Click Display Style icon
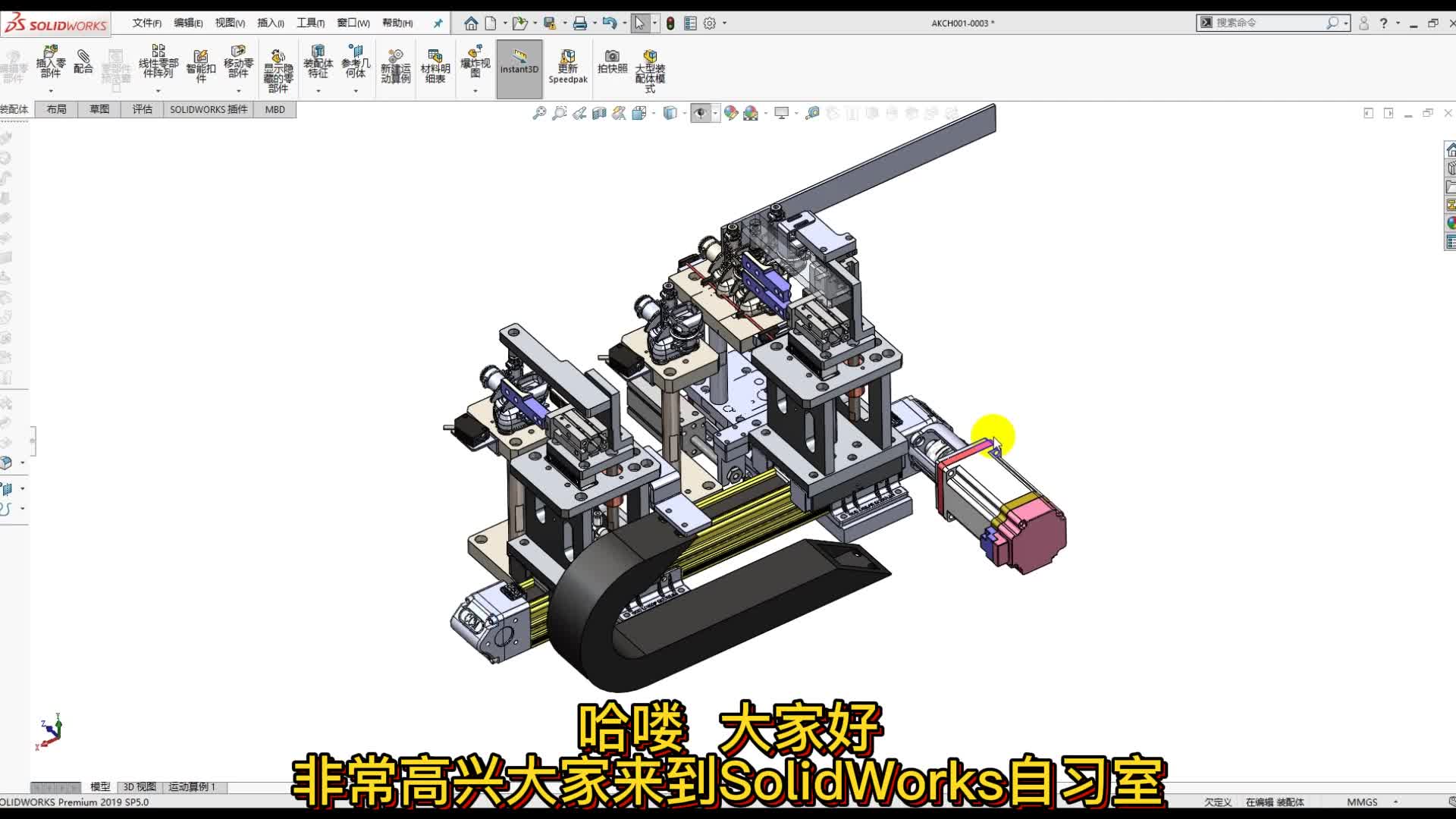This screenshot has height=819, width=1456. pos(670,113)
